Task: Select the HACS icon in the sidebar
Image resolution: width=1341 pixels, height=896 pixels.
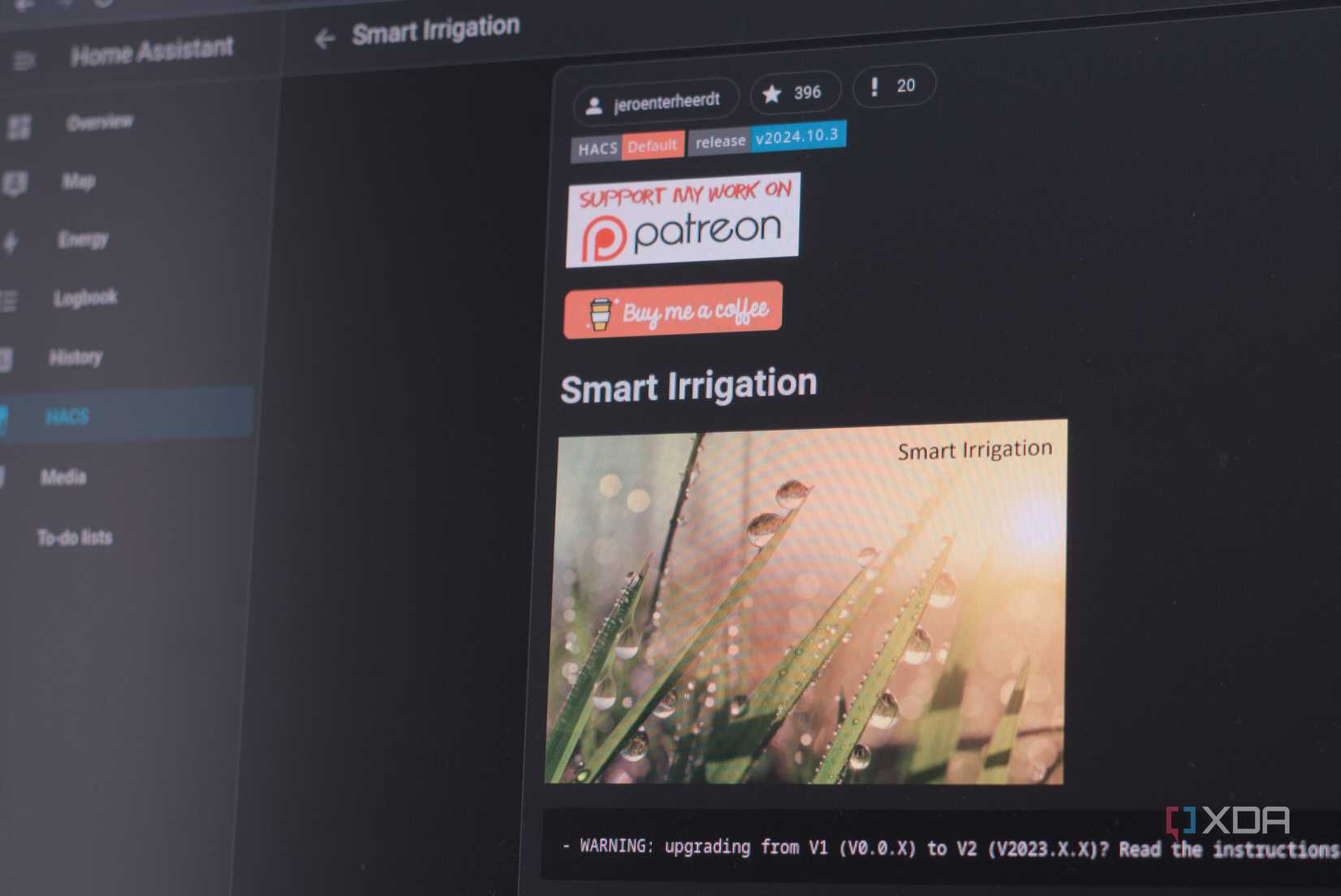Action: click(x=4, y=417)
